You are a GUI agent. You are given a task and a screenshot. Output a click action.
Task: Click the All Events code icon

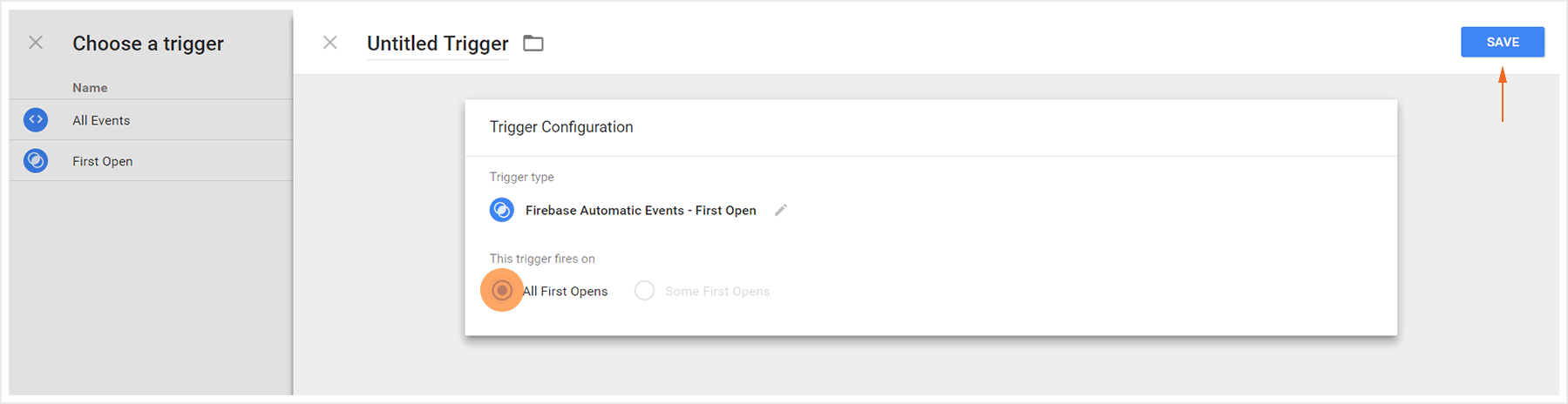(x=36, y=120)
